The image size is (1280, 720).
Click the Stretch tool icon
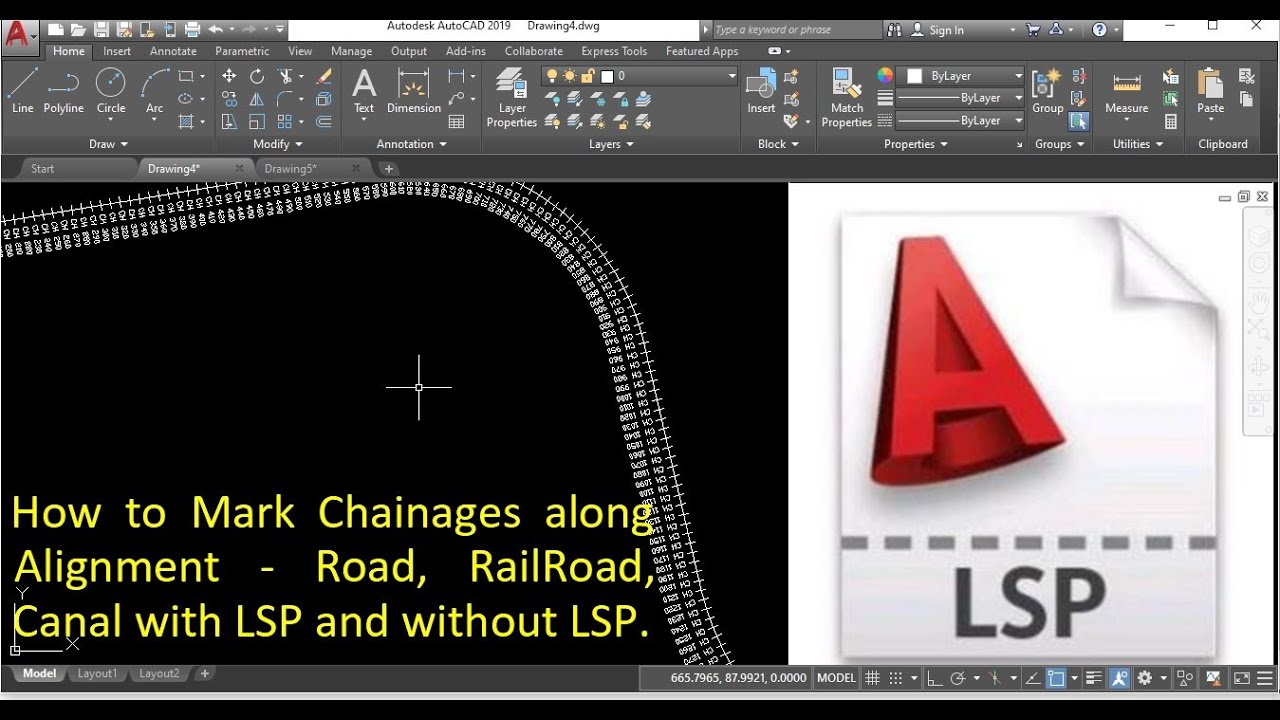[x=229, y=122]
